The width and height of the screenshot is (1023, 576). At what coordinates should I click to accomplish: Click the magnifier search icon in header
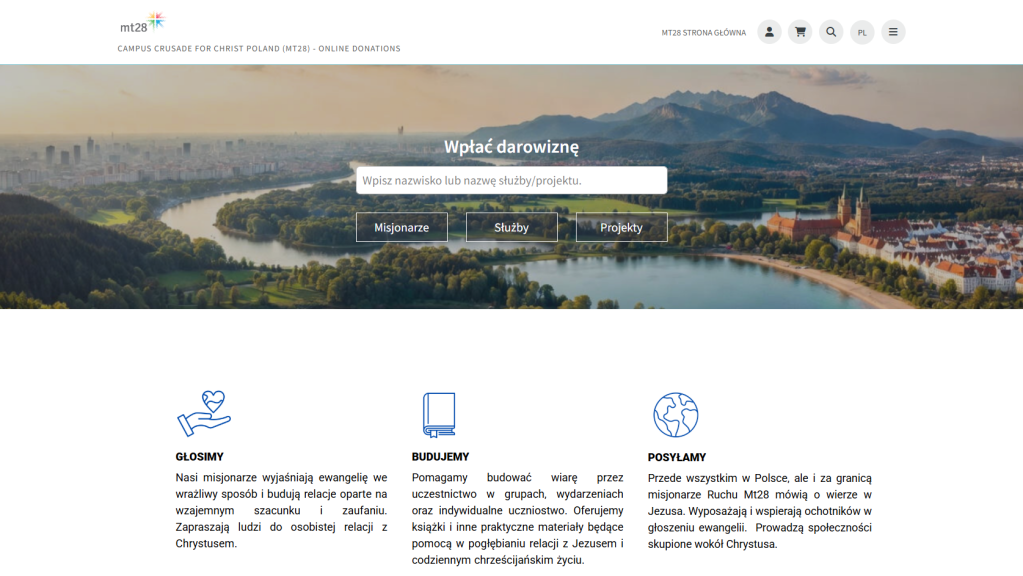[x=831, y=32]
